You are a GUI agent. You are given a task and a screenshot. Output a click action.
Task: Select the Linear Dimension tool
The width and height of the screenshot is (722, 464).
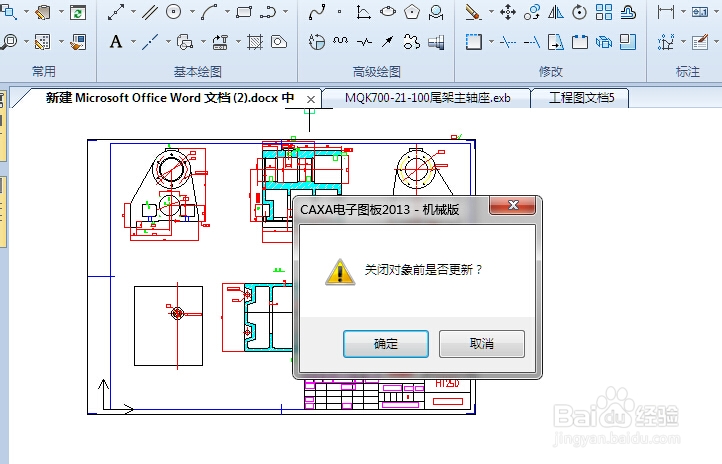pyautogui.click(x=665, y=12)
